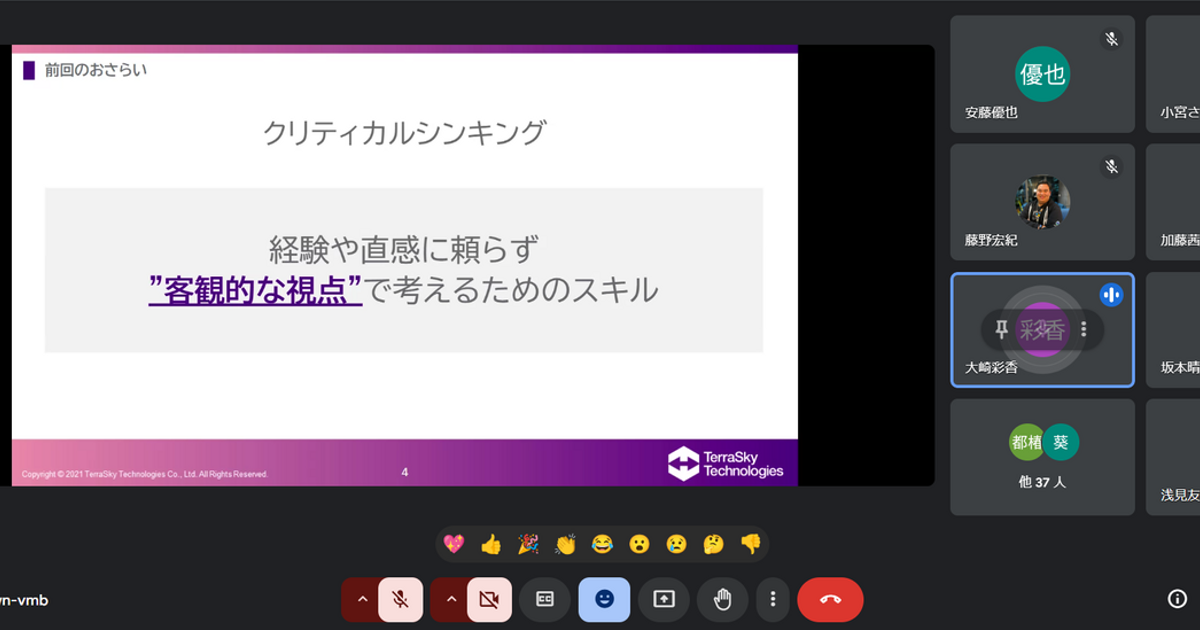Pin 大崎彩香's tile
The width and height of the screenshot is (1200, 630).
(1002, 329)
